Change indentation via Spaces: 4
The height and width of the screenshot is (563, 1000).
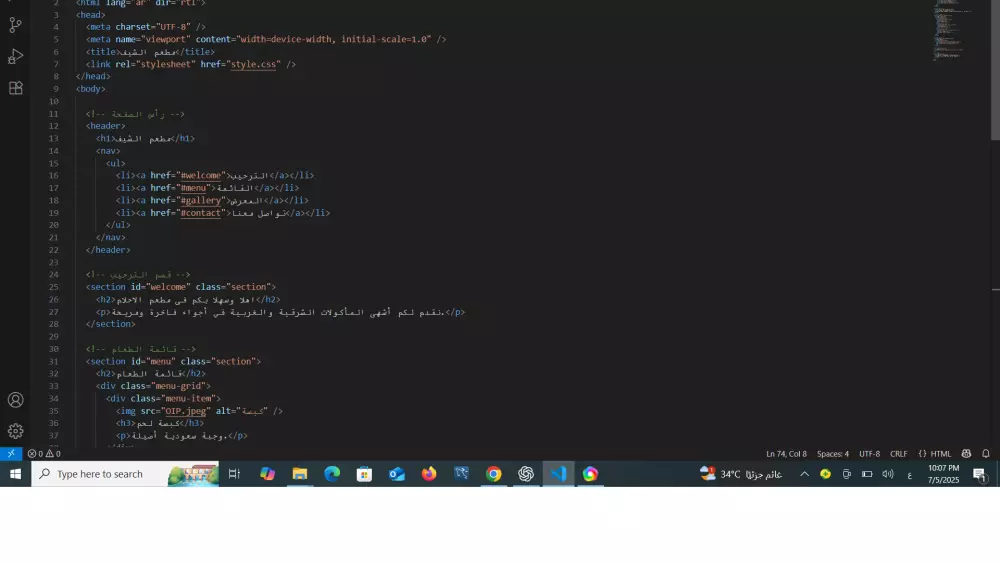coord(832,454)
